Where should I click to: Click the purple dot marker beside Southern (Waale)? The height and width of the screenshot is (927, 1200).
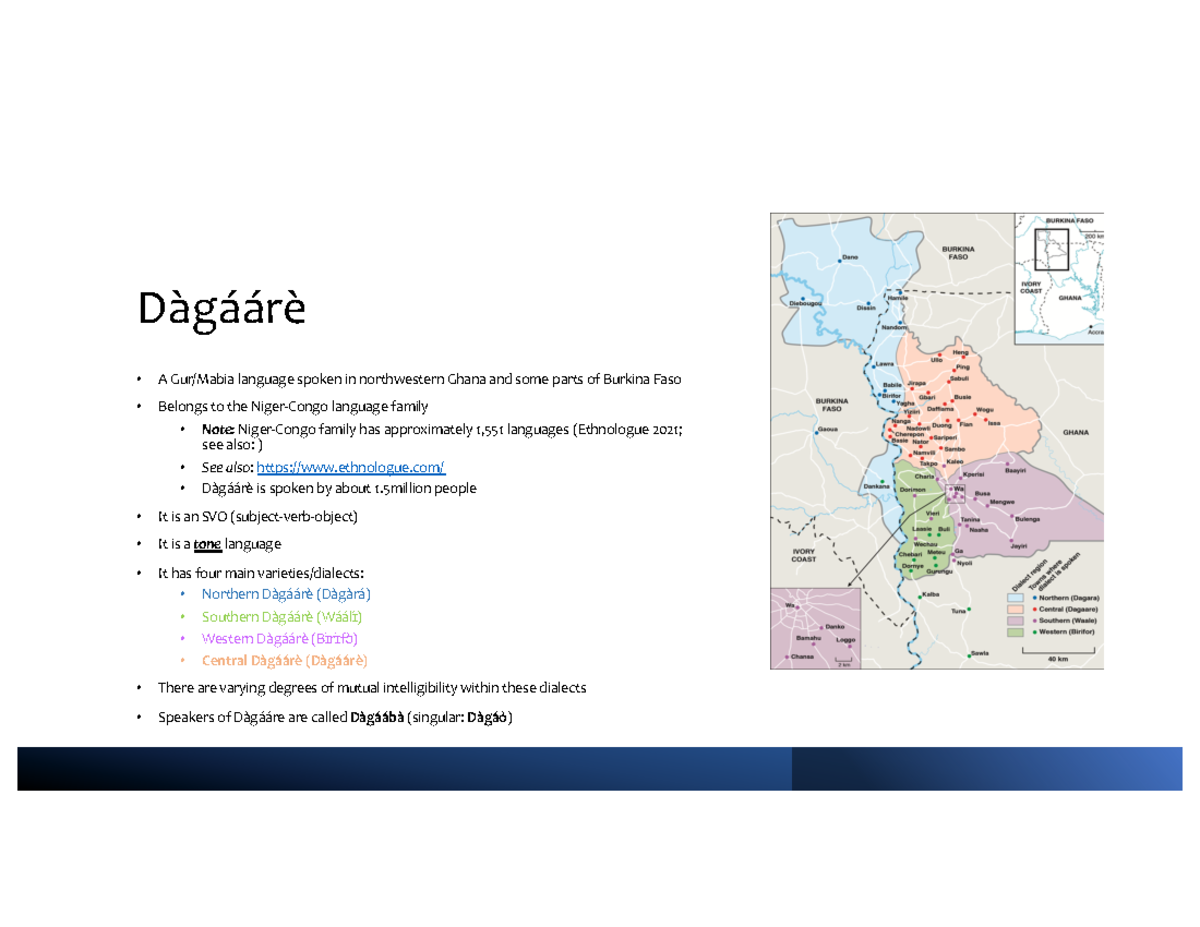[x=1035, y=620]
